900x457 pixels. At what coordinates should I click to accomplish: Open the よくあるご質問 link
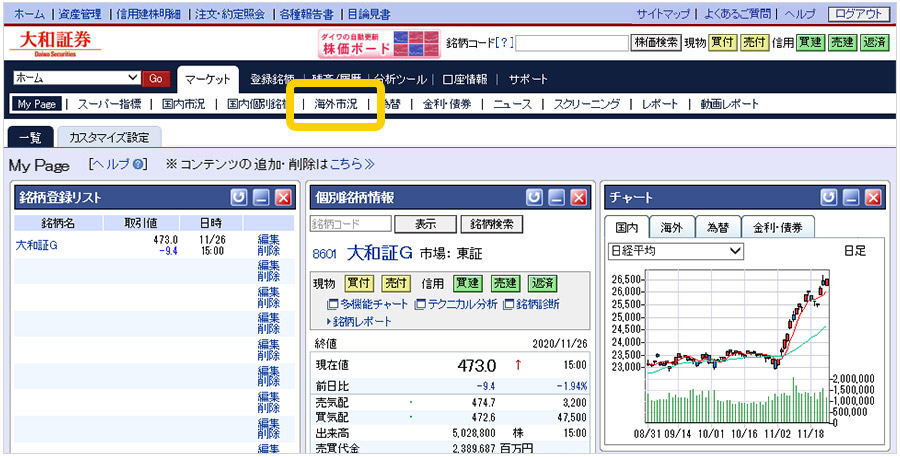736,15
